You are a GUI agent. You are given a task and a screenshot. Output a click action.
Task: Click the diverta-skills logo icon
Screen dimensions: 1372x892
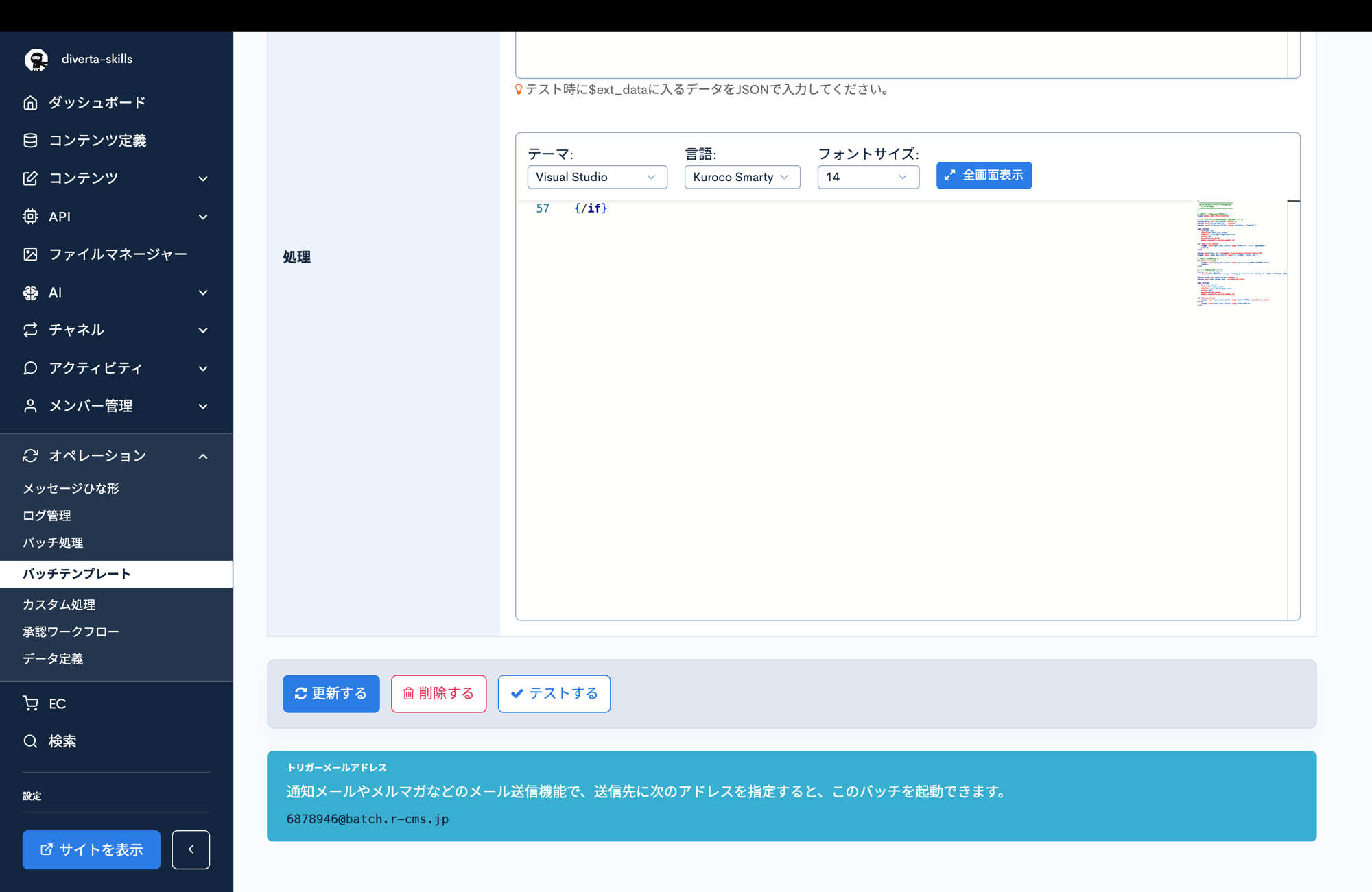coord(36,60)
